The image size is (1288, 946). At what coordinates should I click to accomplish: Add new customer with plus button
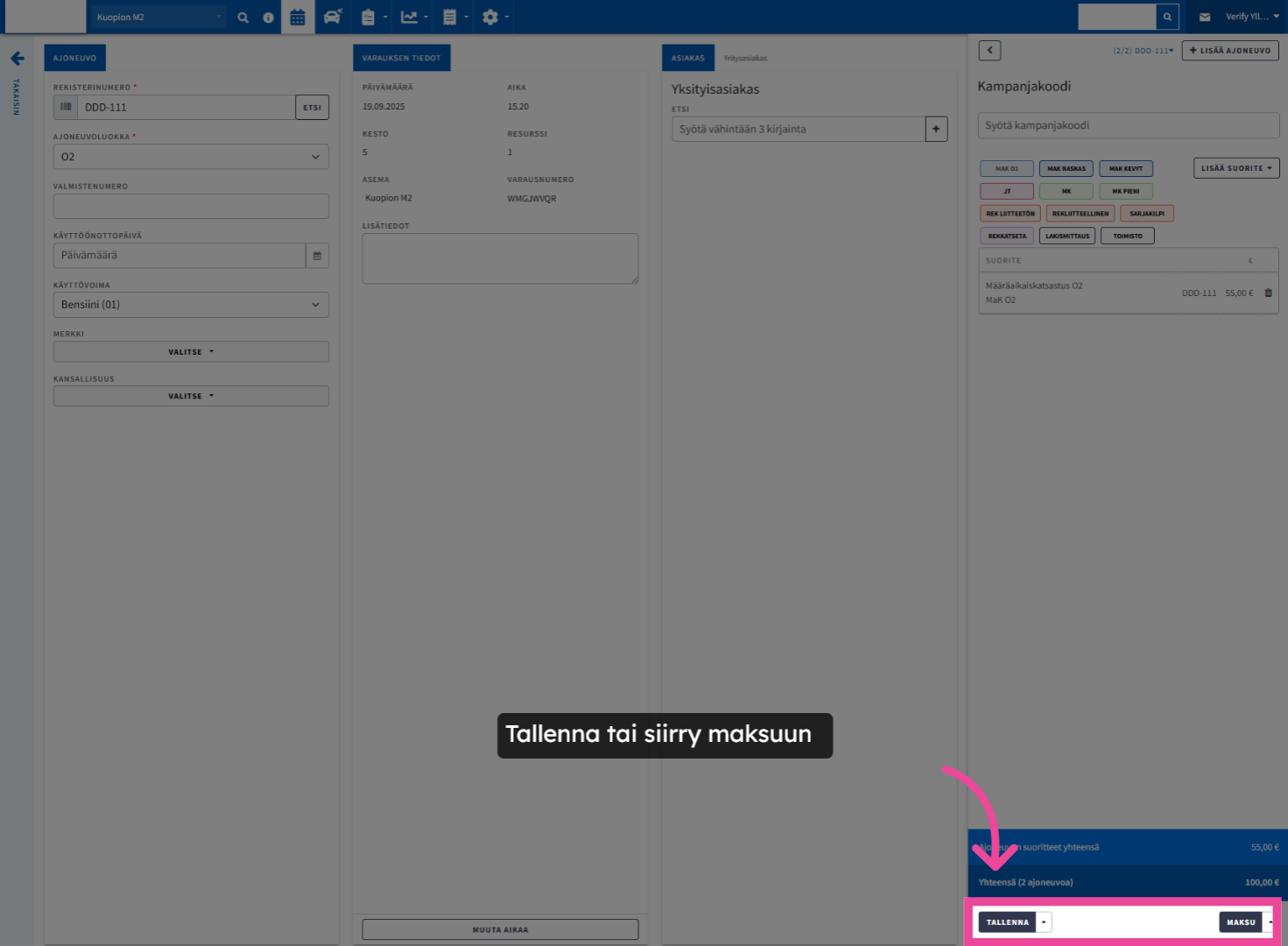pyautogui.click(x=936, y=129)
